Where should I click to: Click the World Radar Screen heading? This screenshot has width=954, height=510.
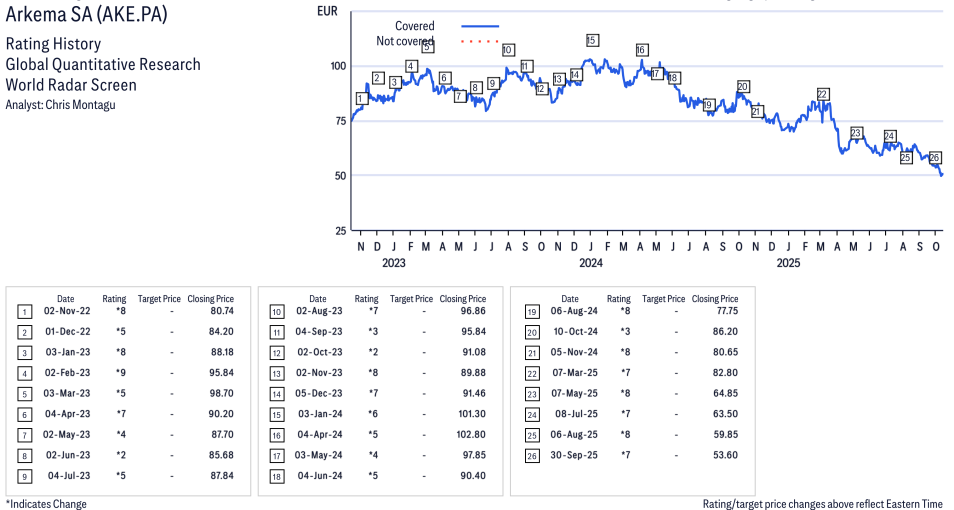pyautogui.click(x=71, y=85)
